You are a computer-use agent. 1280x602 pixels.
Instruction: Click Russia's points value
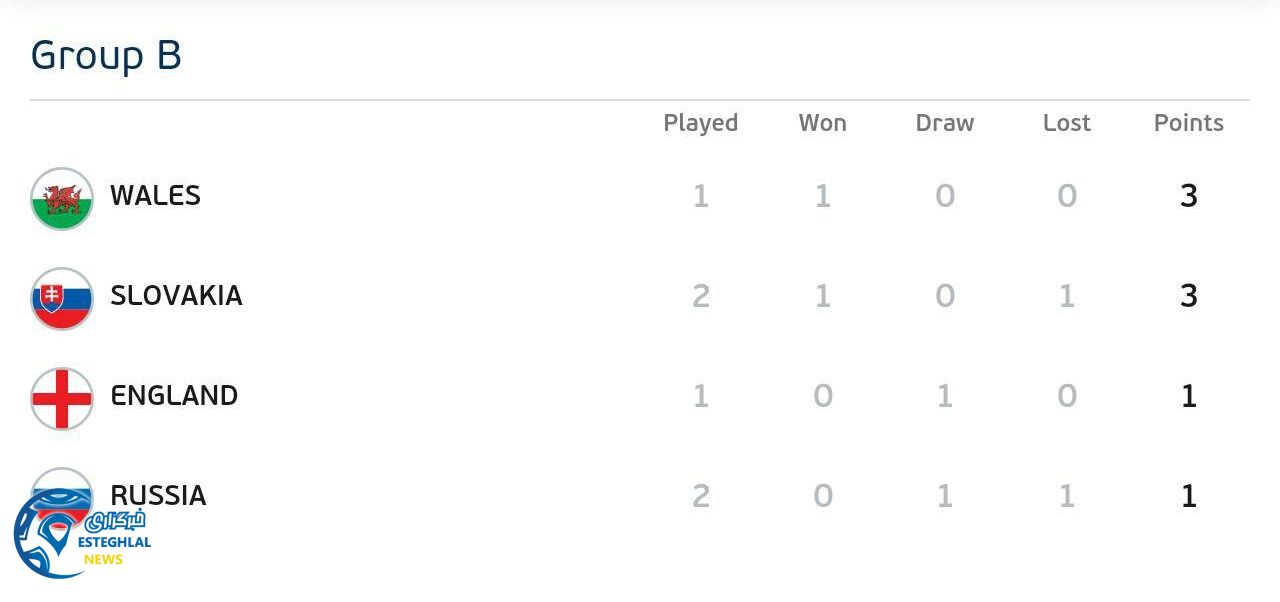1188,496
